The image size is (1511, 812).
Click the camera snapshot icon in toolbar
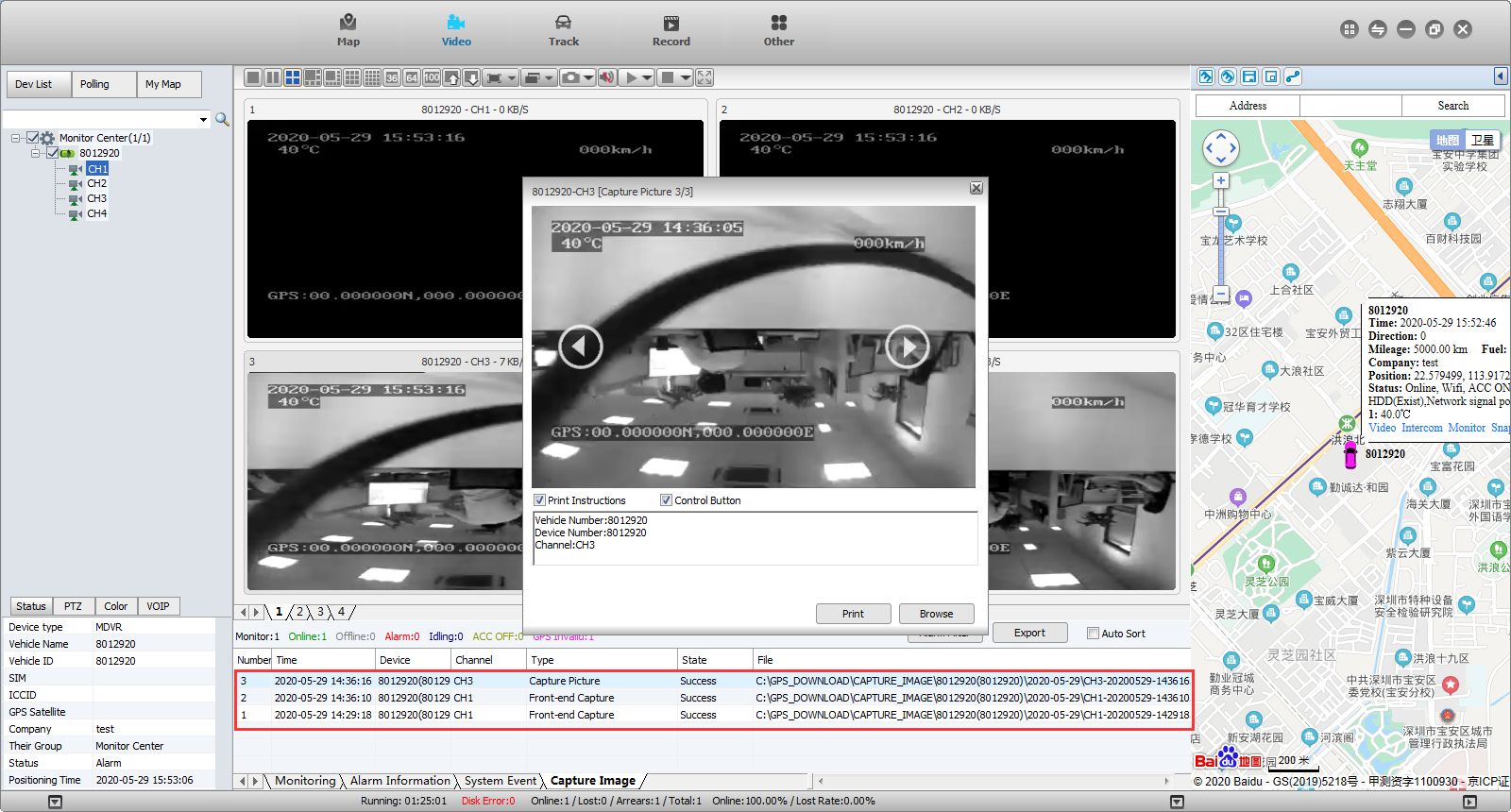570,77
